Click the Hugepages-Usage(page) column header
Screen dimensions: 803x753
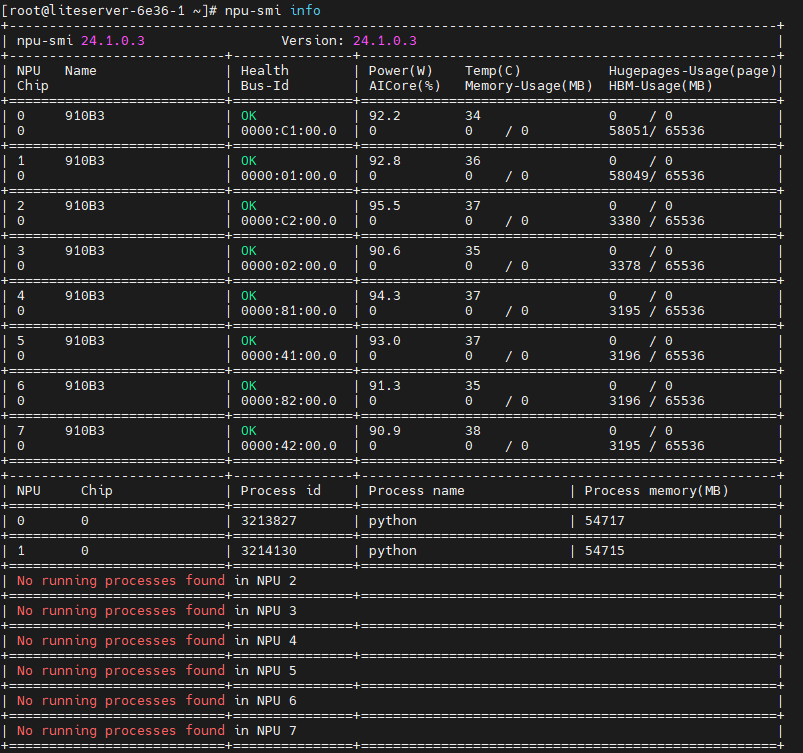[692, 71]
